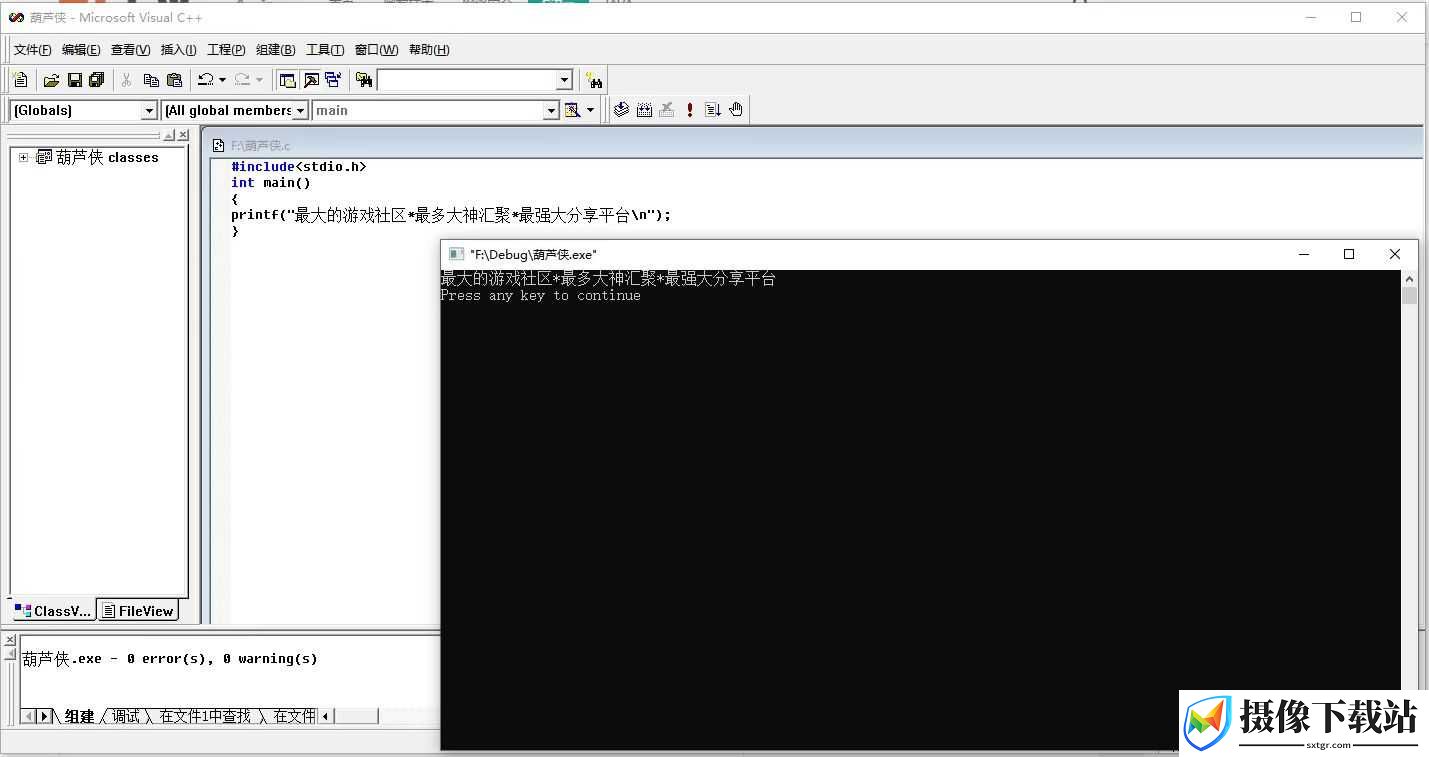The height and width of the screenshot is (757, 1429).
Task: Click the int main() line
Action: tap(271, 183)
